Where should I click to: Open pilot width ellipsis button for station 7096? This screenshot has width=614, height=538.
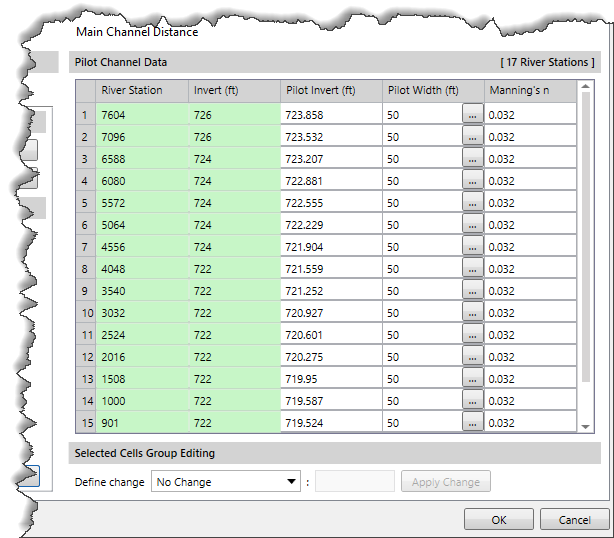[473, 136]
